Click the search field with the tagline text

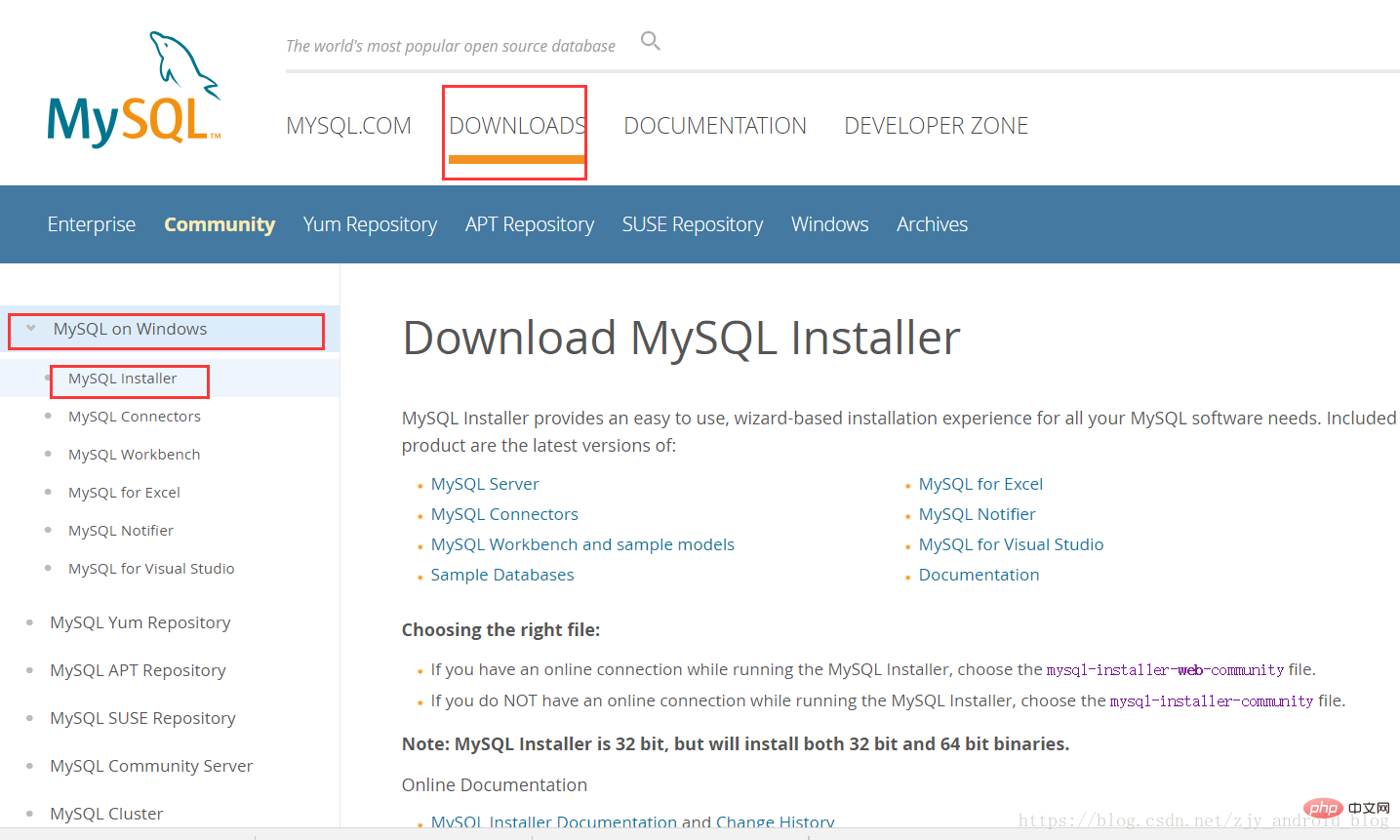(451, 46)
